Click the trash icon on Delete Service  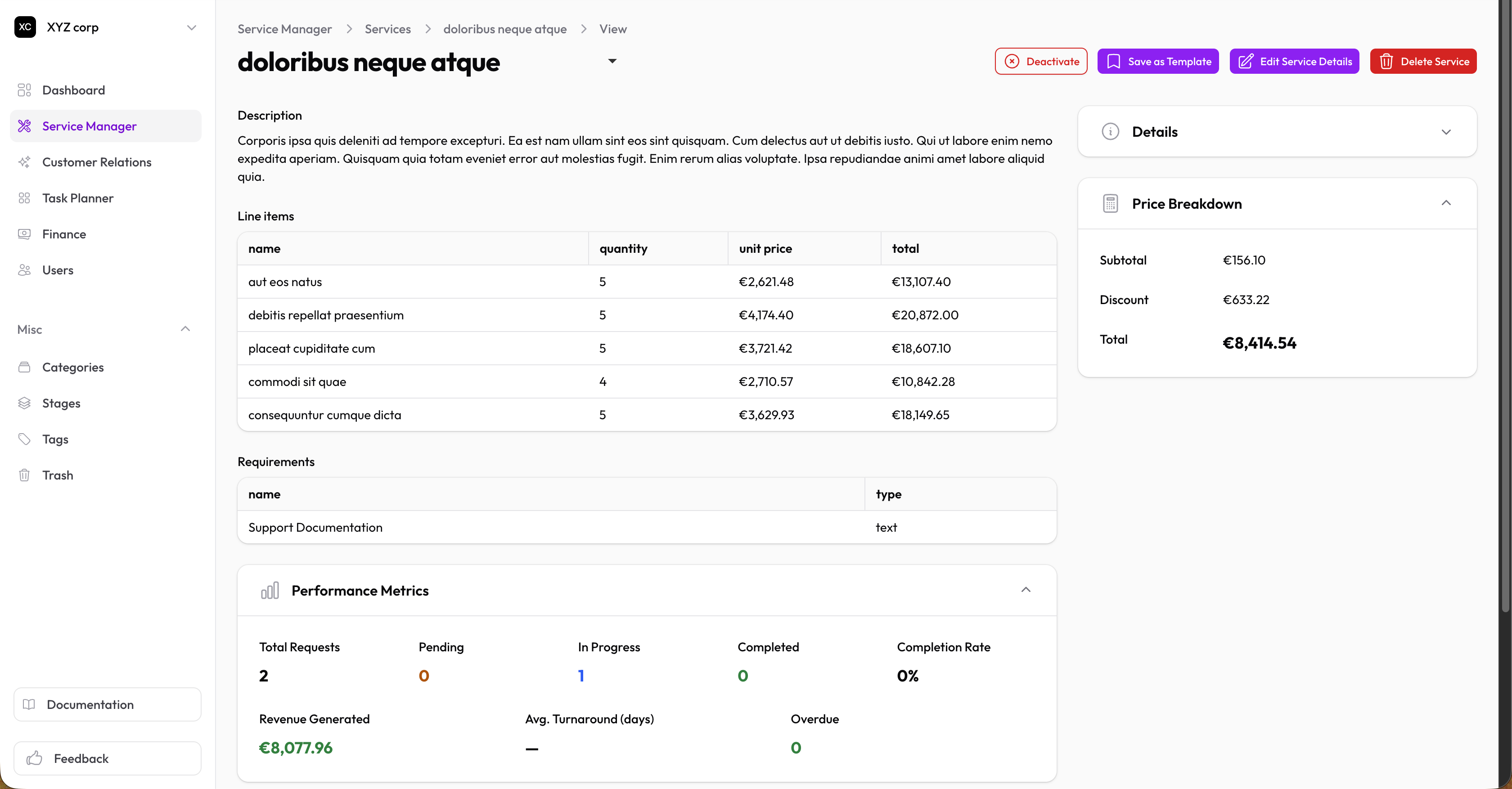coord(1386,62)
